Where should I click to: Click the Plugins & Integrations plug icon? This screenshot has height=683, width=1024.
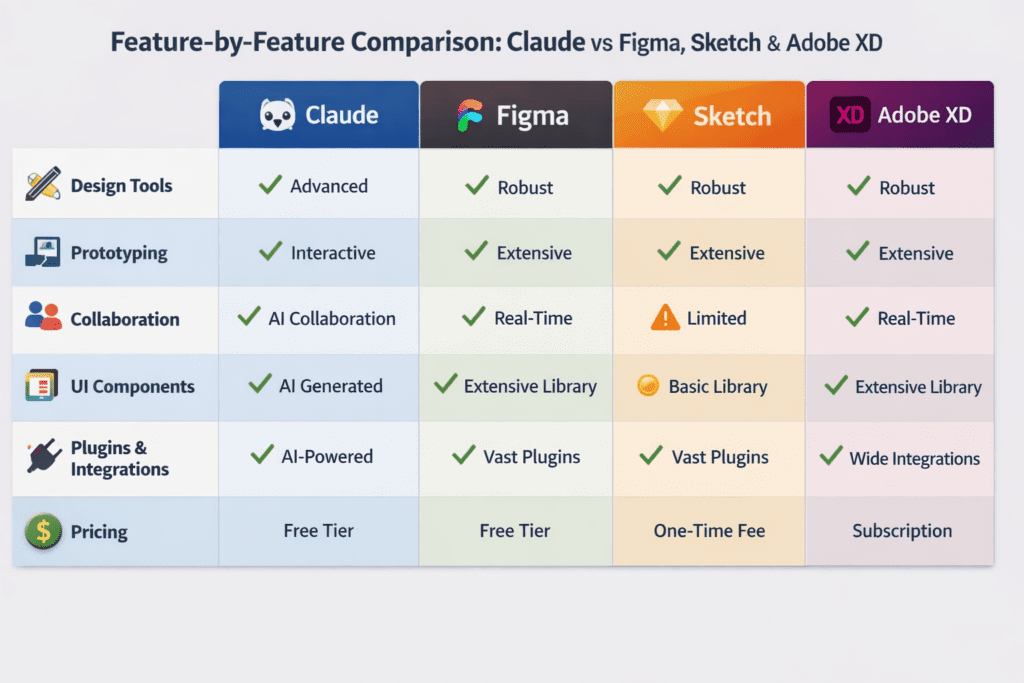[43, 457]
